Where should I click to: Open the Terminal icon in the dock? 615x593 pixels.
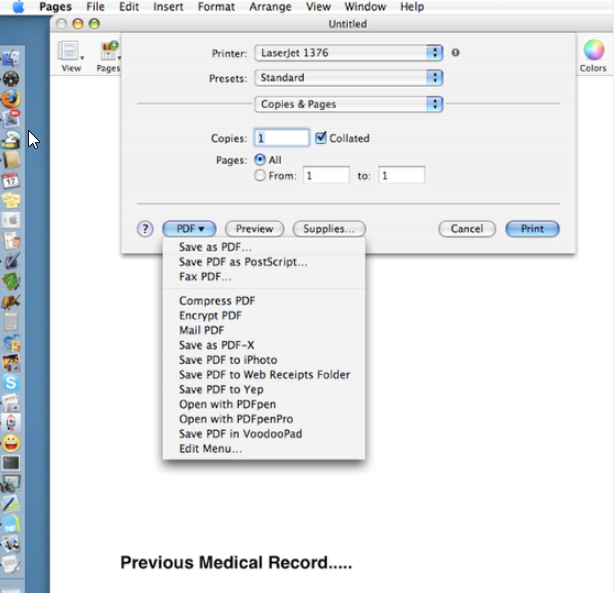click(11, 463)
